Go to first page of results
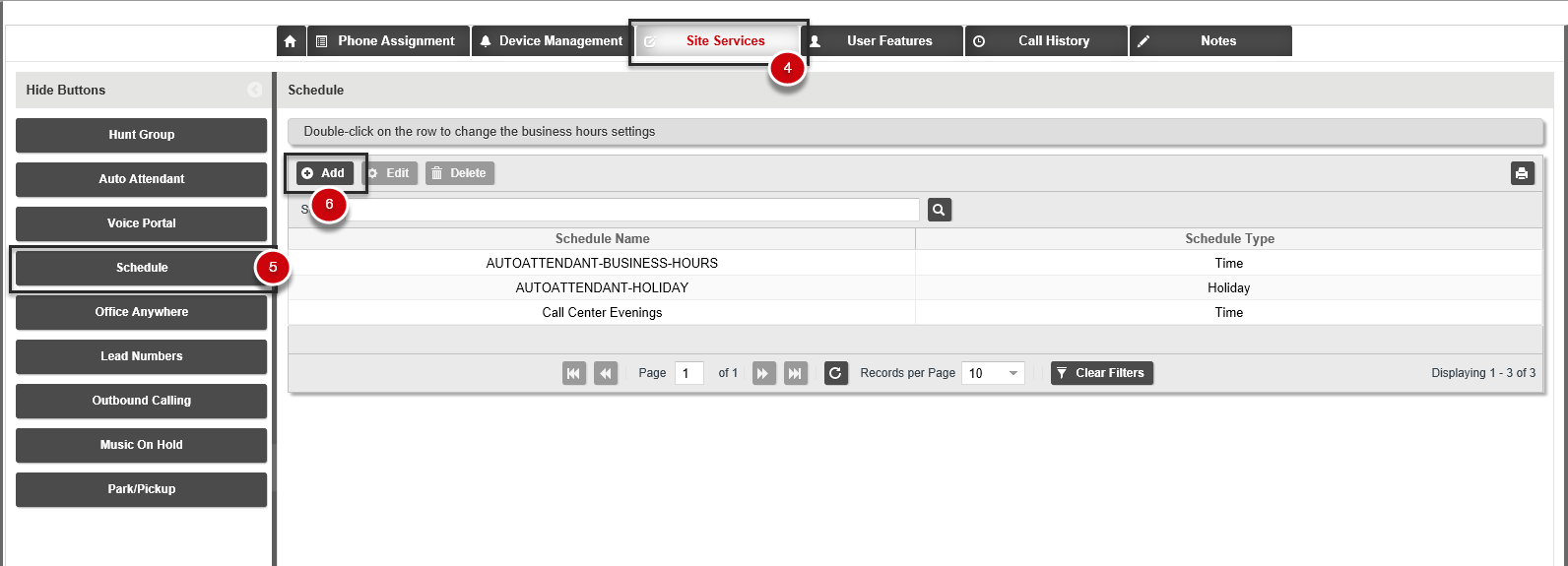The width and height of the screenshot is (1568, 566). (x=574, y=373)
